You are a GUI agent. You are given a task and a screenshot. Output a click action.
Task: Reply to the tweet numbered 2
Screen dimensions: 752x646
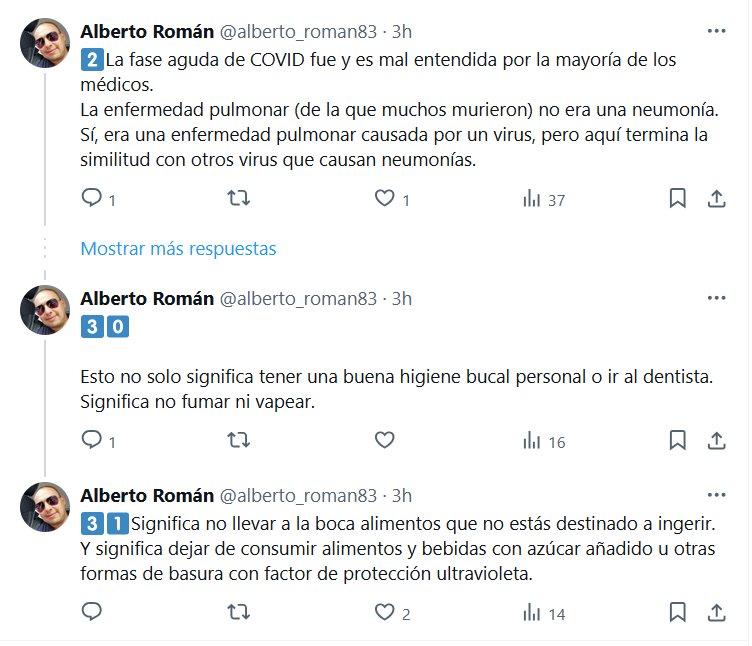click(92, 199)
